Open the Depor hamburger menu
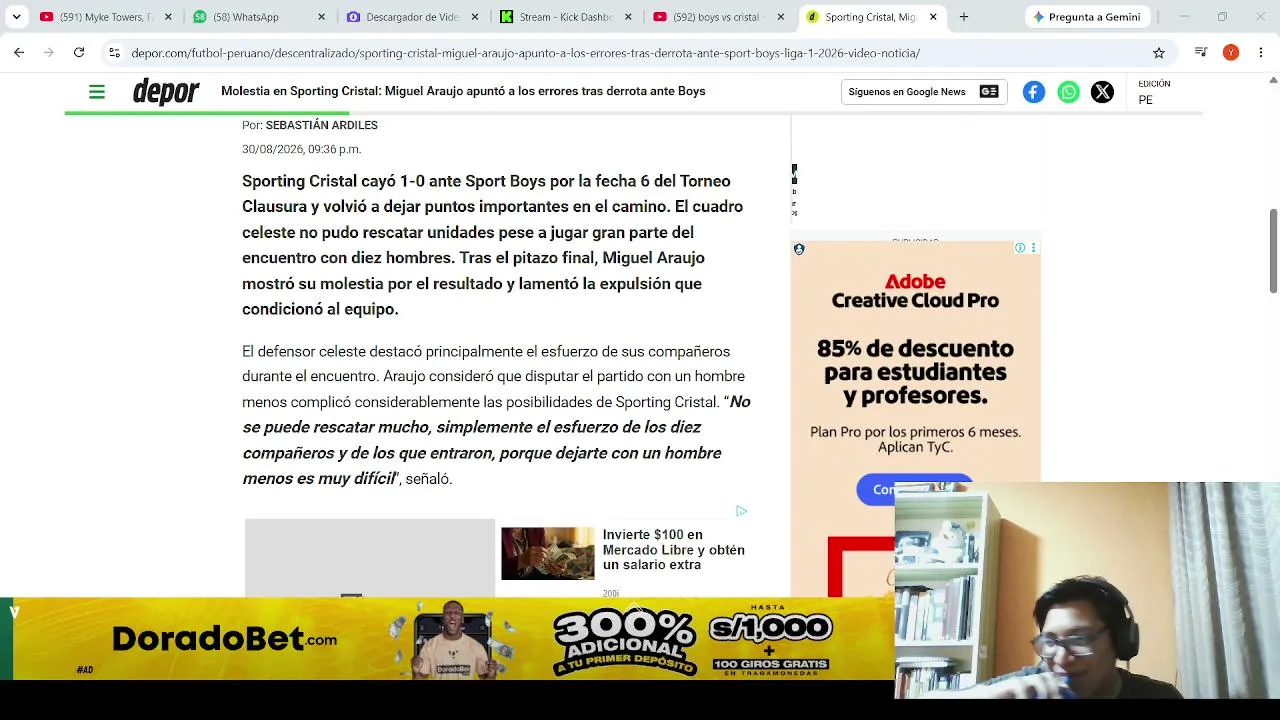 pos(97,92)
